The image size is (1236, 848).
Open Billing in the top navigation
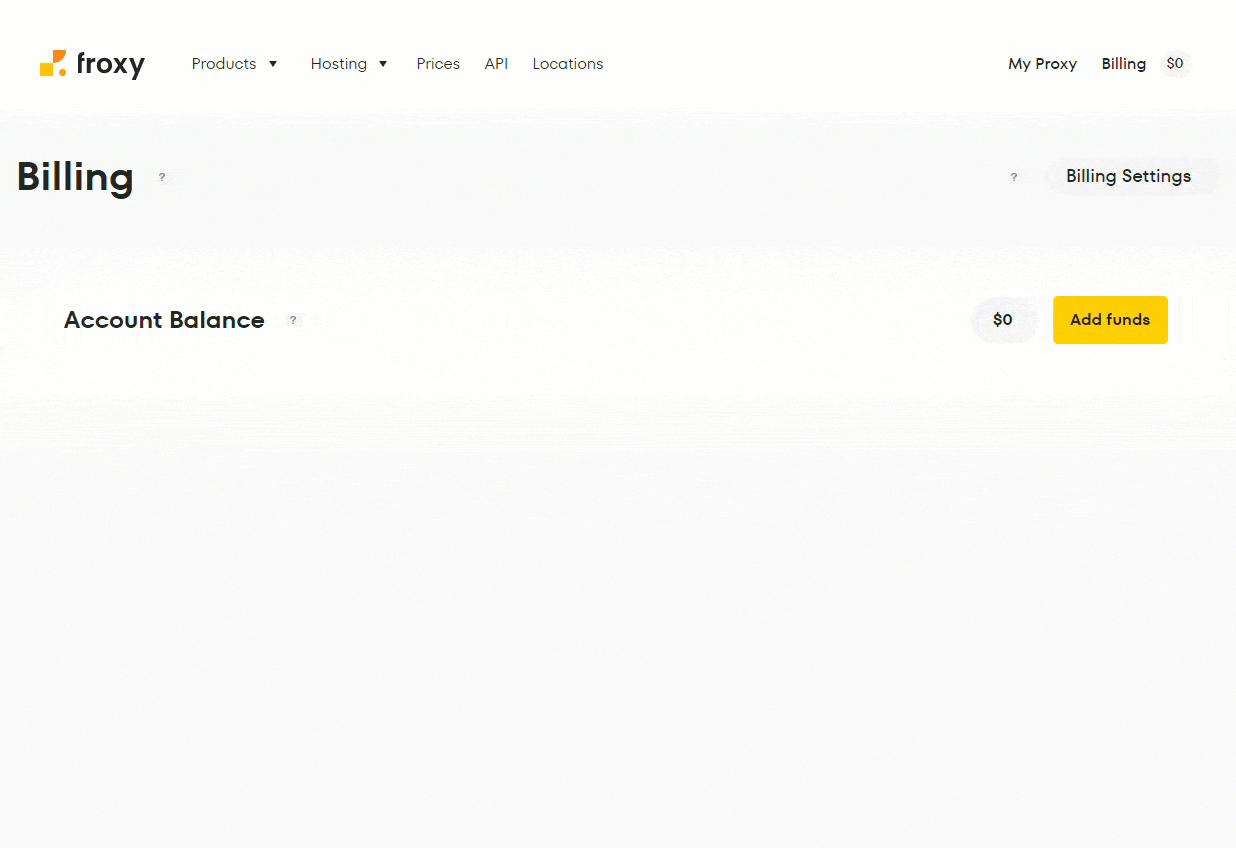1124,64
